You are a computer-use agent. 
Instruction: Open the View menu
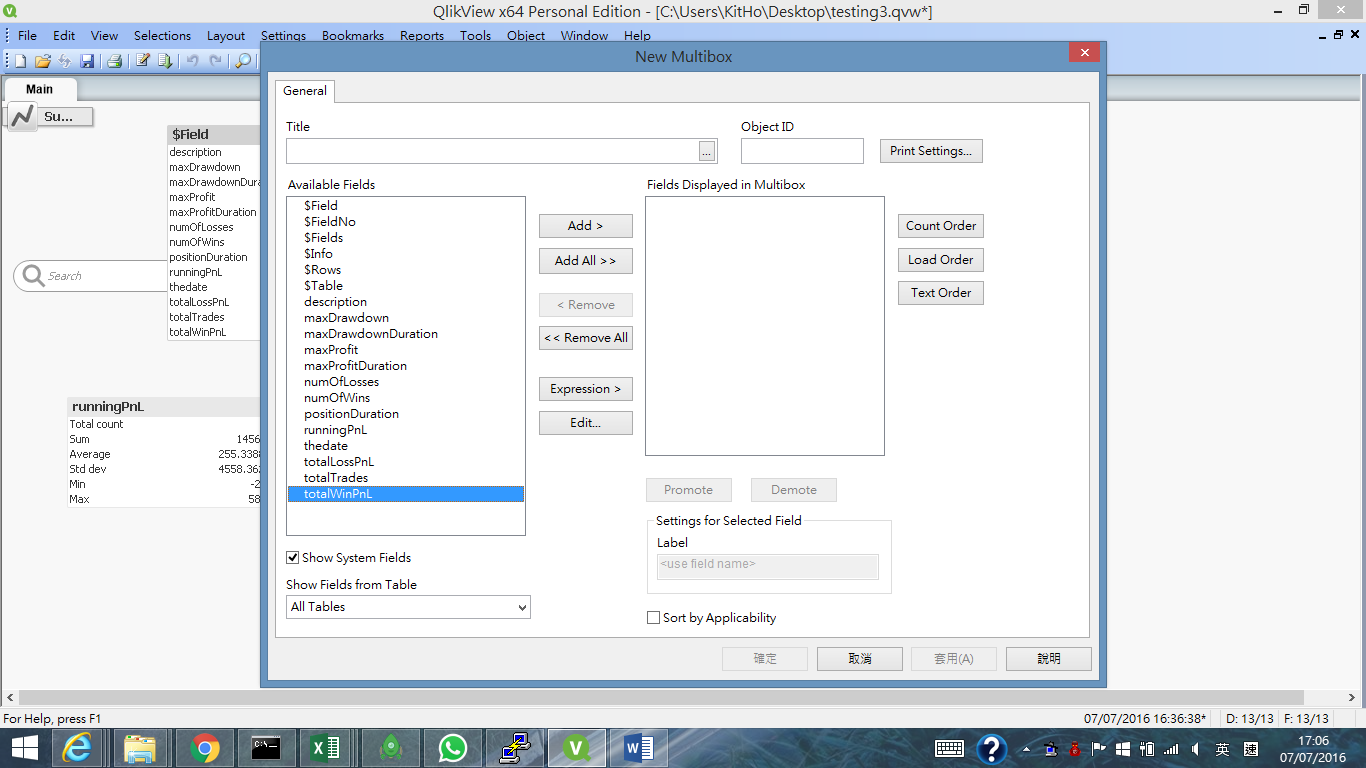(104, 35)
